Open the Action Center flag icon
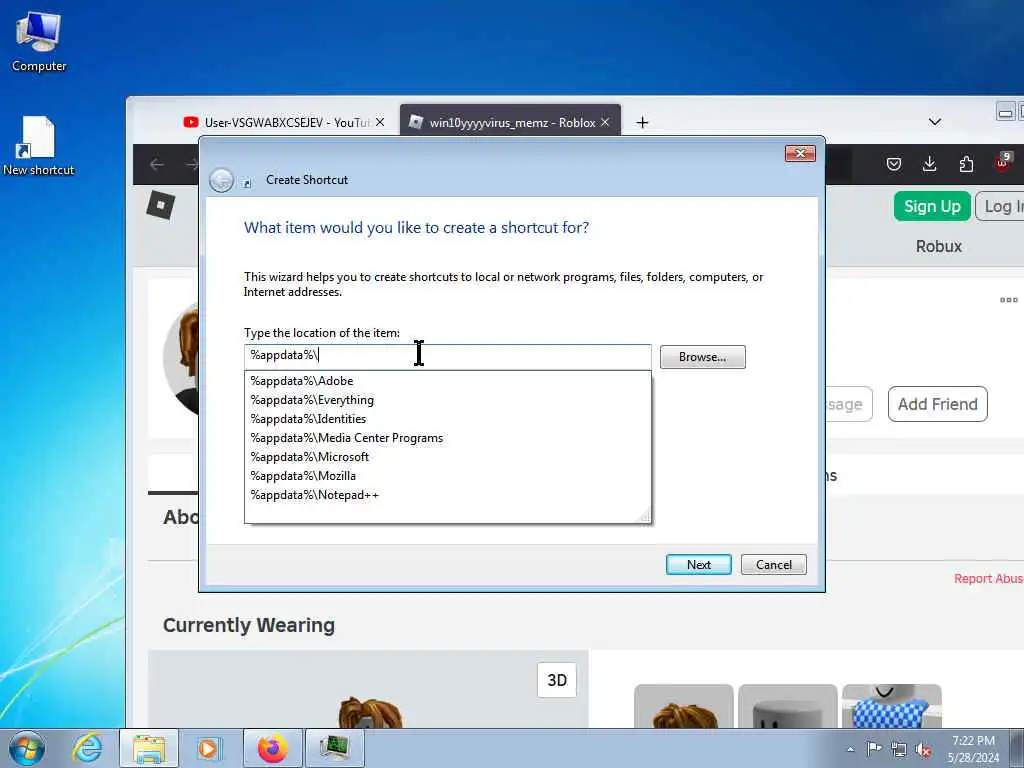1024x768 pixels. [873, 749]
